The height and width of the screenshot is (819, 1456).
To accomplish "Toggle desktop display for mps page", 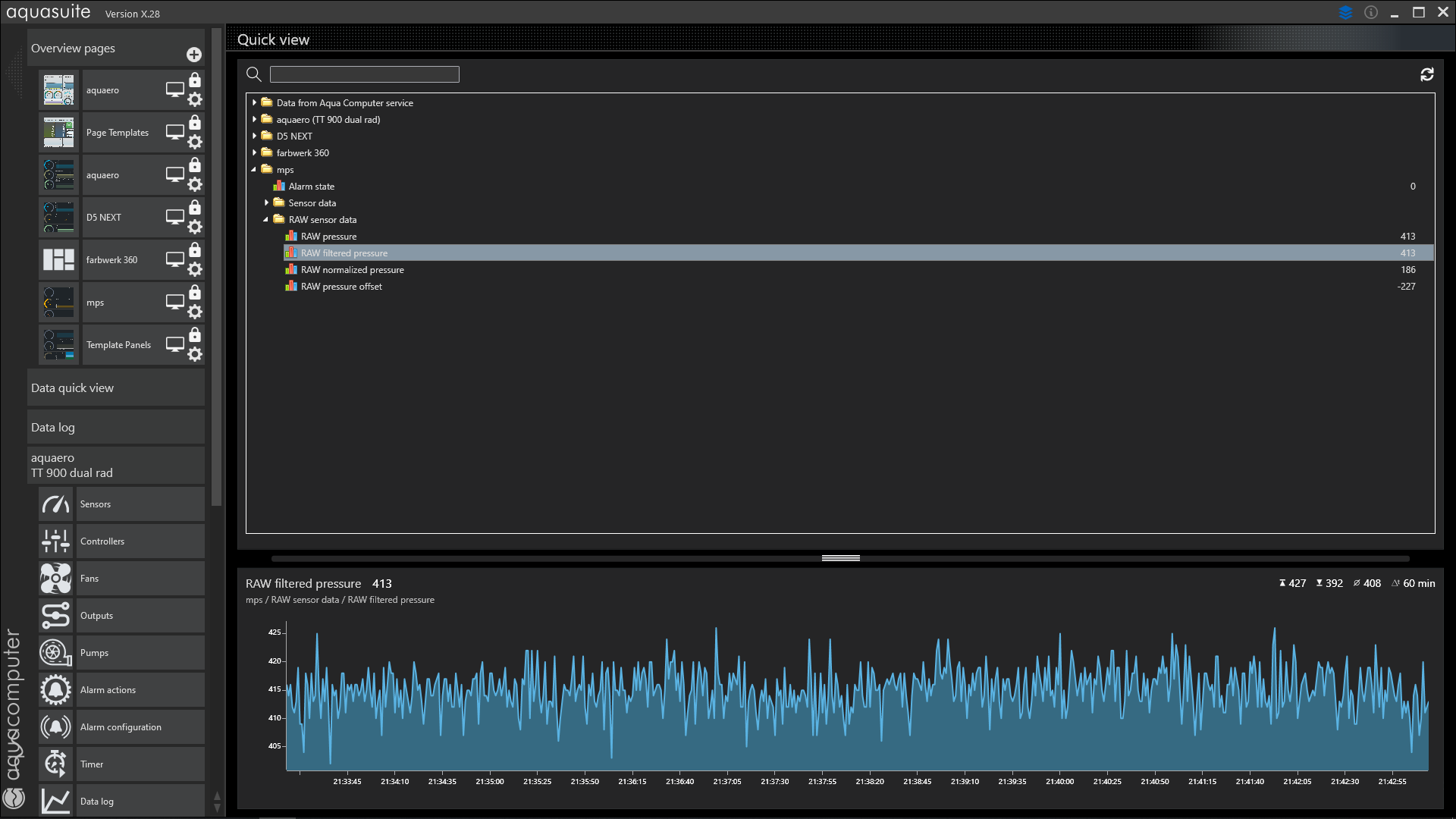I will [x=175, y=302].
